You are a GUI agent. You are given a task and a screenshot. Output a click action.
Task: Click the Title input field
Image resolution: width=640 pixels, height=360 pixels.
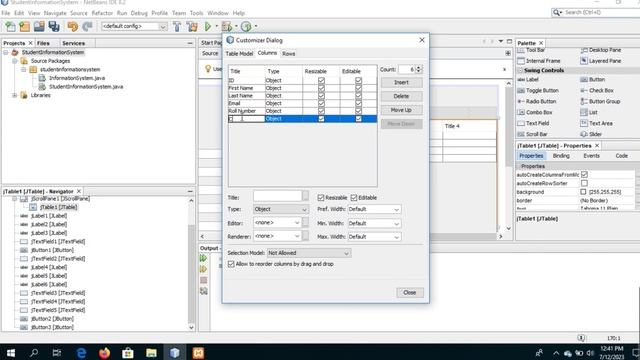pos(277,197)
